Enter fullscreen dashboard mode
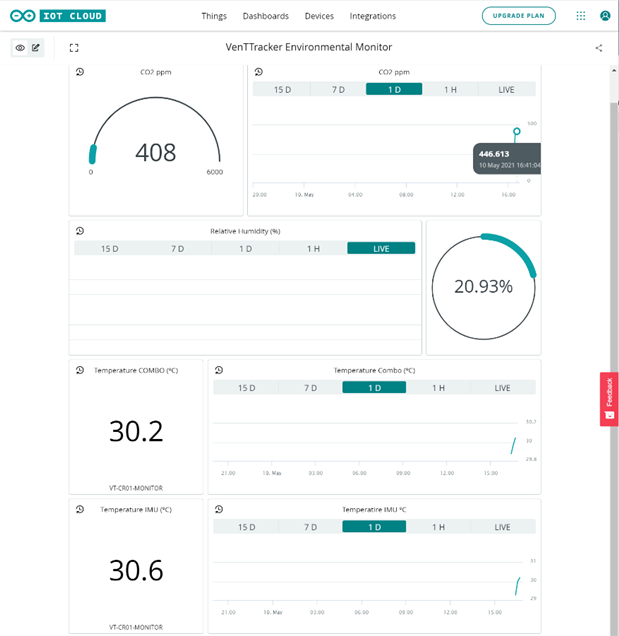The height and width of the screenshot is (636, 619). (x=74, y=48)
